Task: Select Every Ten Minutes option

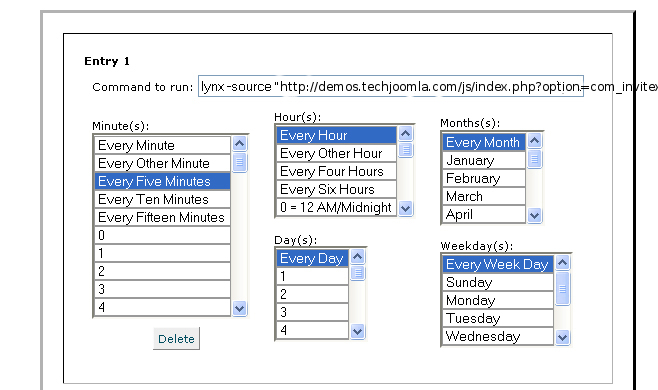Action: (x=162, y=199)
